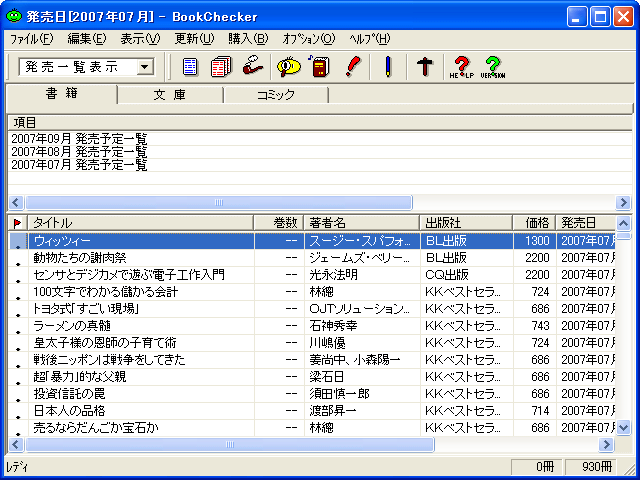The width and height of the screenshot is (640, 480).
Task: Select 100文字でわかる儲かる会計 row
Action: coord(312,292)
